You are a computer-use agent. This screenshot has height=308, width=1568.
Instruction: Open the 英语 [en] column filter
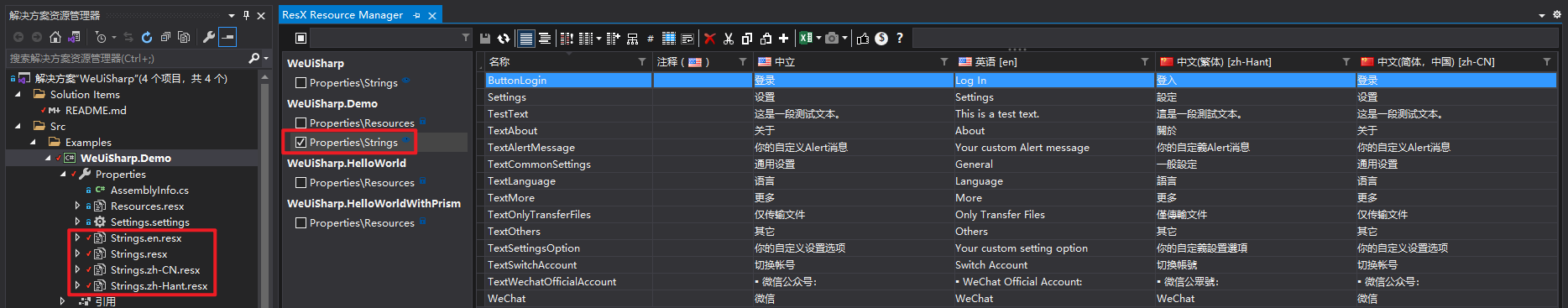[x=1144, y=61]
